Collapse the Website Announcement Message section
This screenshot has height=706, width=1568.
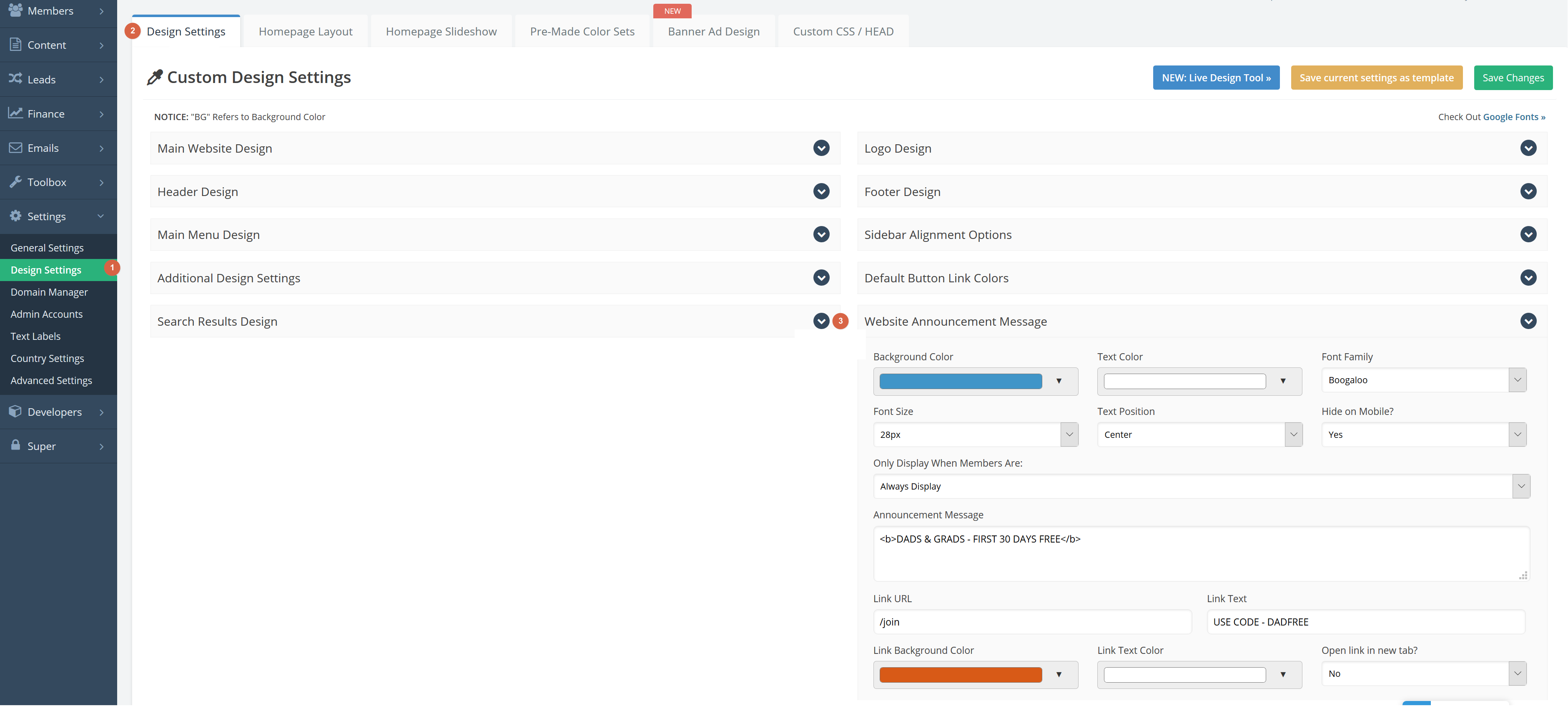(1528, 322)
